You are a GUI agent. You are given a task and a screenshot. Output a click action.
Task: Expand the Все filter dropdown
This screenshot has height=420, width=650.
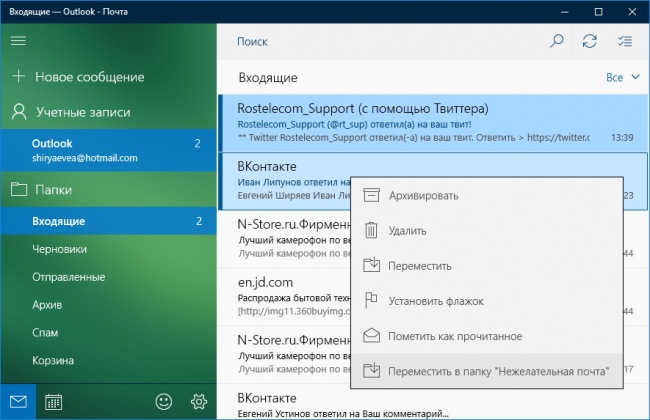coord(623,78)
